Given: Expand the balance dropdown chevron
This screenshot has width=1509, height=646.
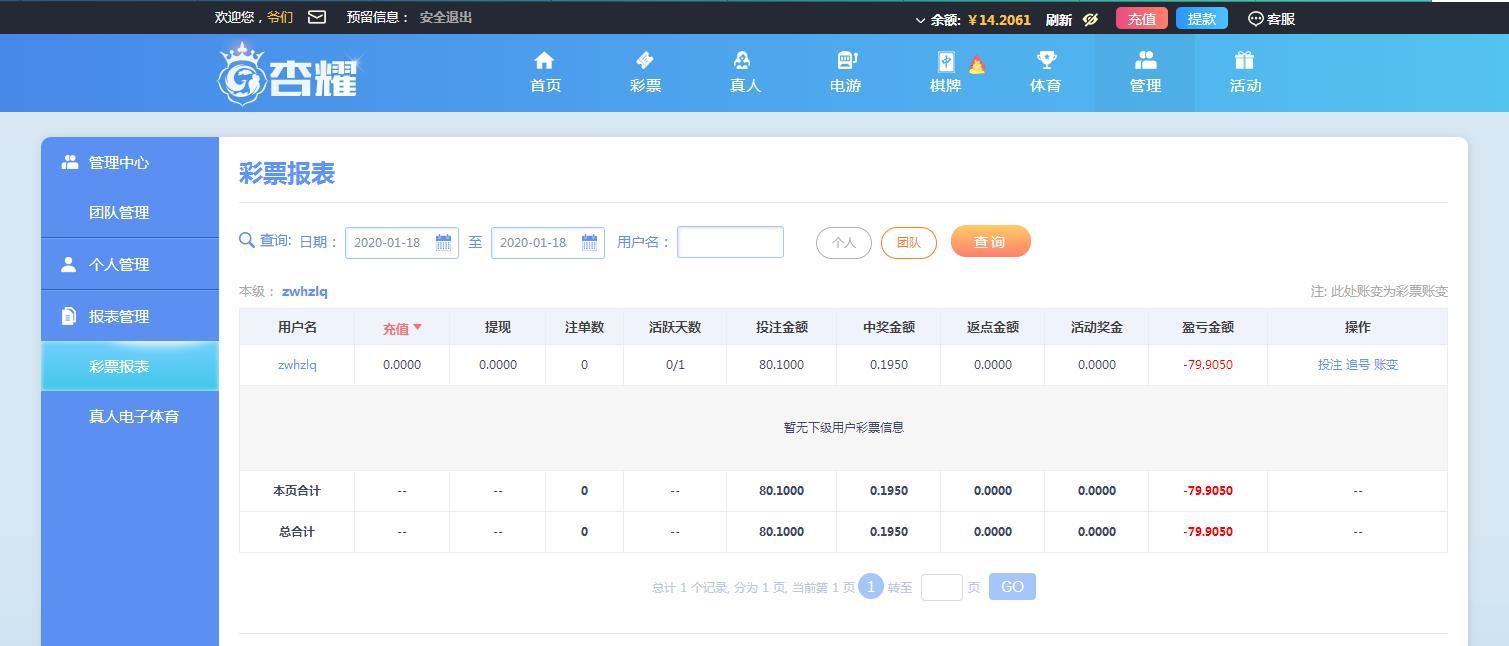Looking at the screenshot, I should click(920, 20).
